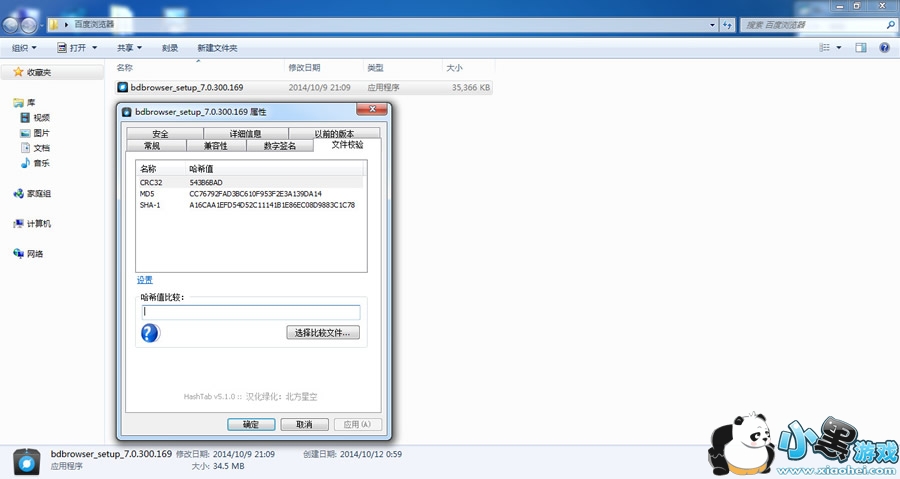Click the 计算机 computer icon
The image size is (900, 479).
[18, 224]
